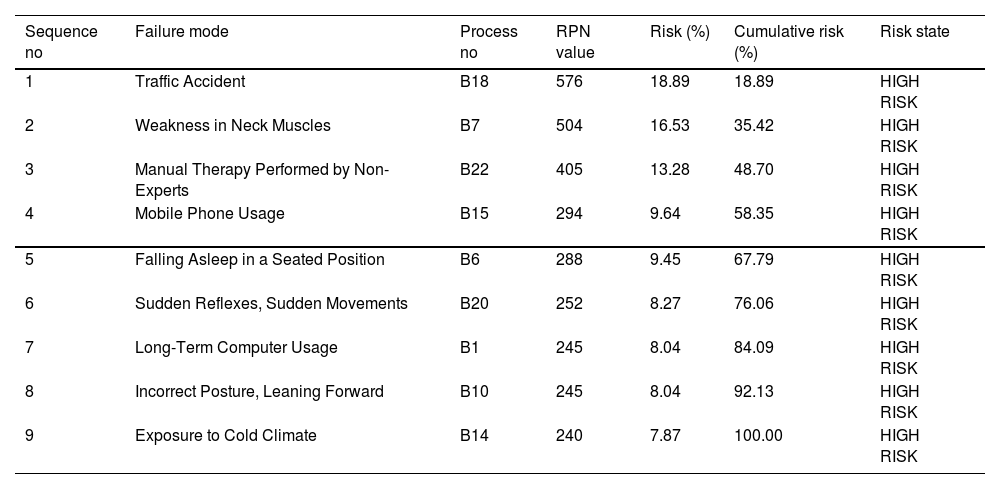The width and height of the screenshot is (1000, 489).
Task: Select cumulative risk value 100.00
Action: pos(757,435)
